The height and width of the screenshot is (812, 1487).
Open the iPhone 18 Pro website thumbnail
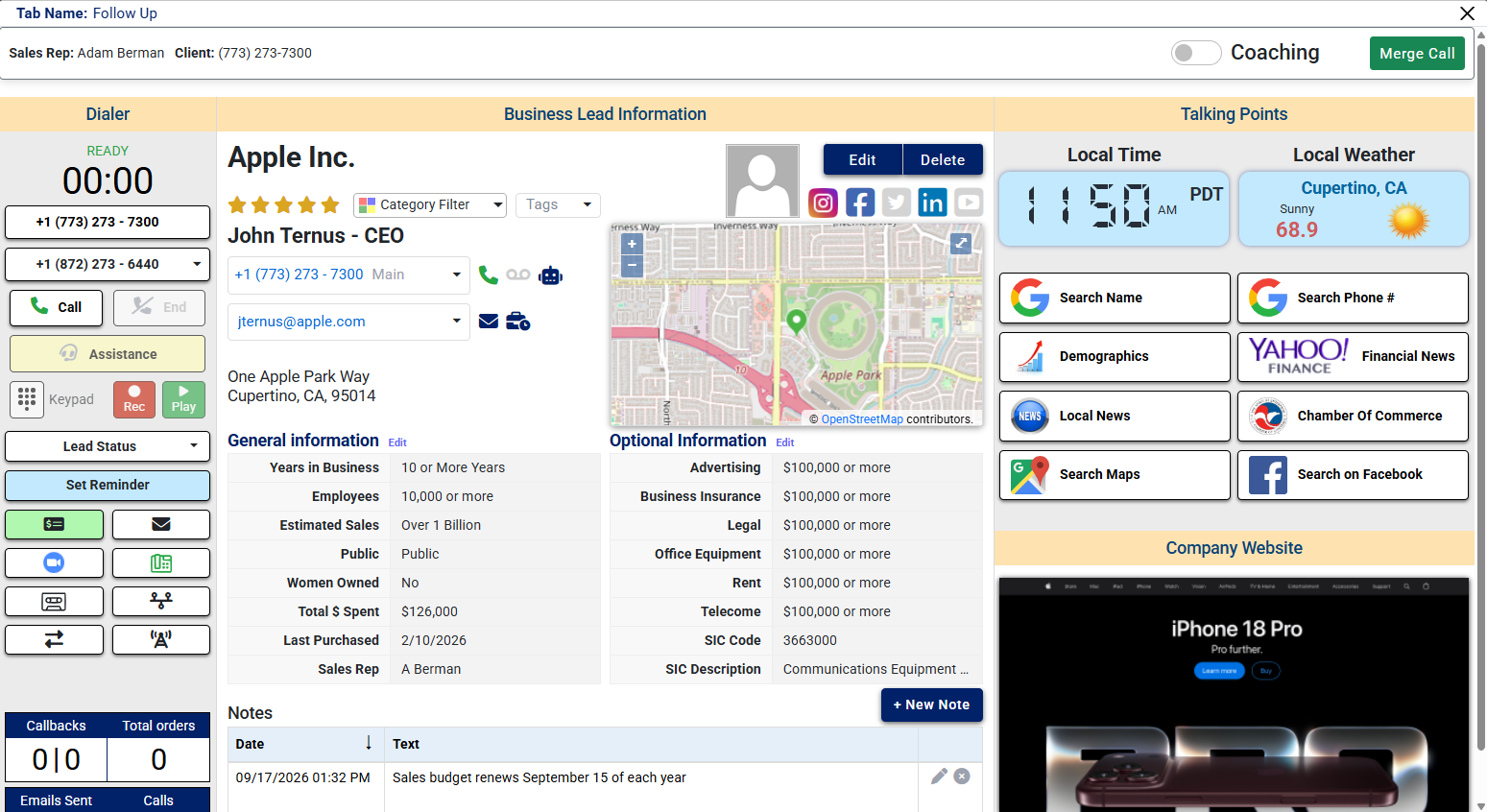click(1234, 695)
